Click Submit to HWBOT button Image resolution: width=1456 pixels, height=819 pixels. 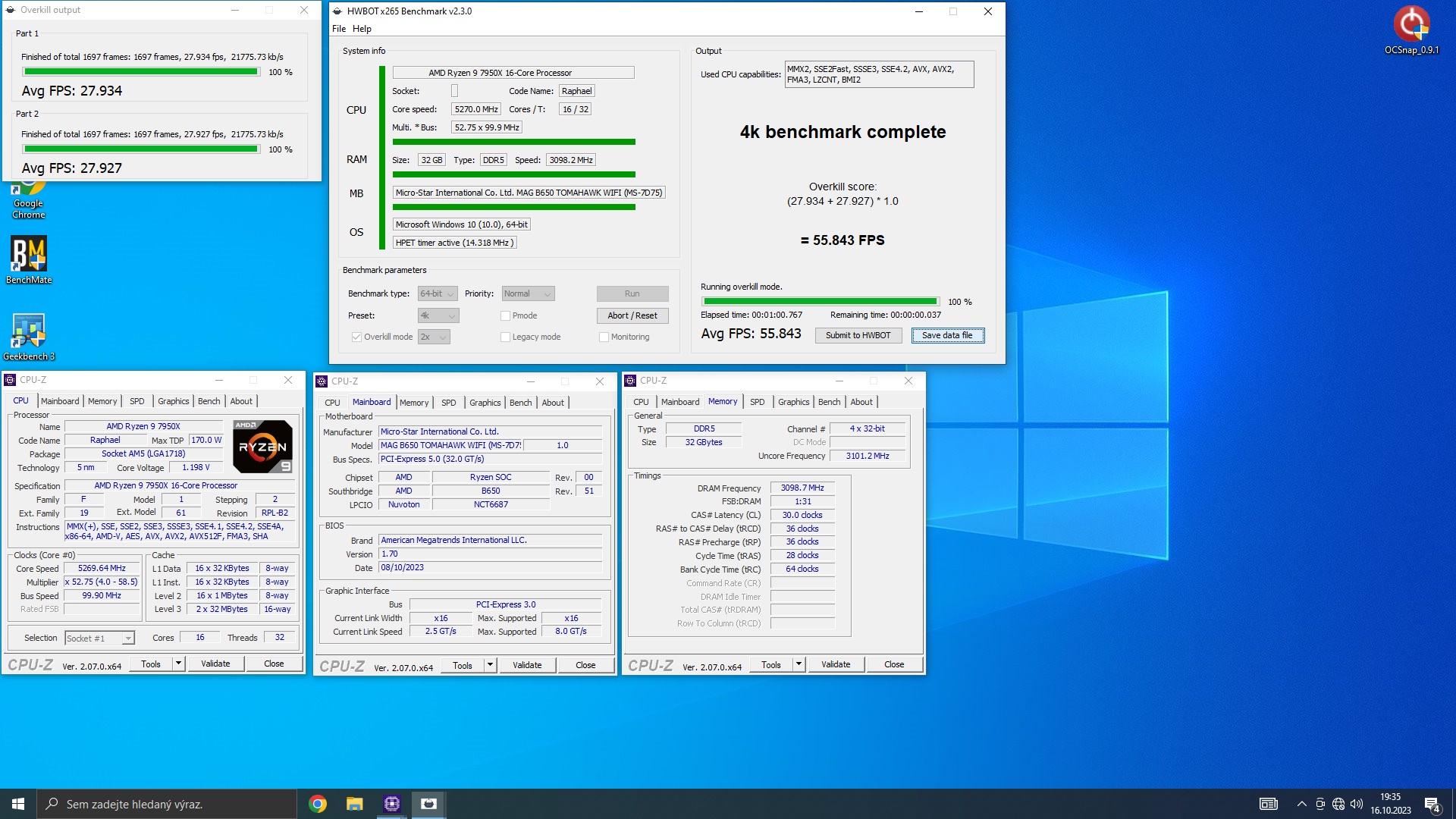point(858,335)
